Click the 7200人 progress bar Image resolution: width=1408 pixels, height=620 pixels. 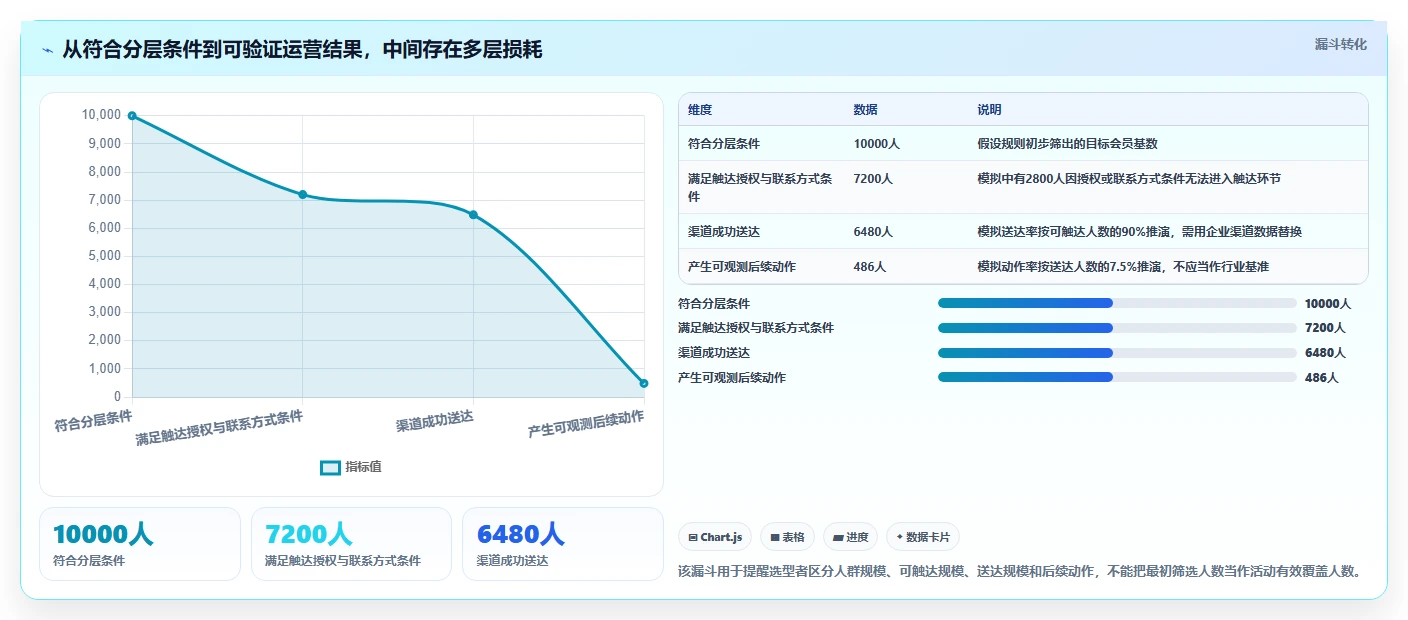click(1117, 328)
